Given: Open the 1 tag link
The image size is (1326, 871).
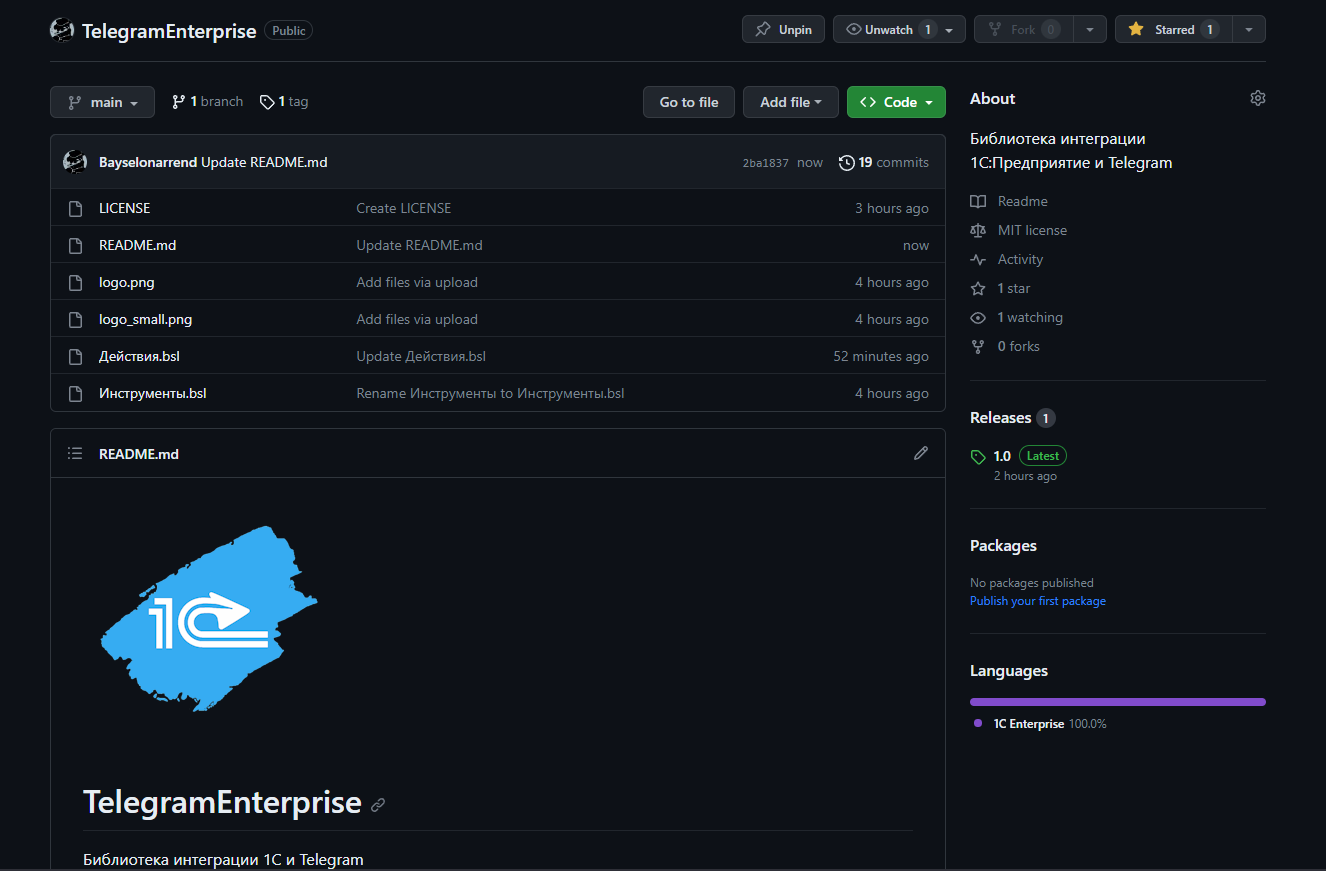Looking at the screenshot, I should point(283,101).
